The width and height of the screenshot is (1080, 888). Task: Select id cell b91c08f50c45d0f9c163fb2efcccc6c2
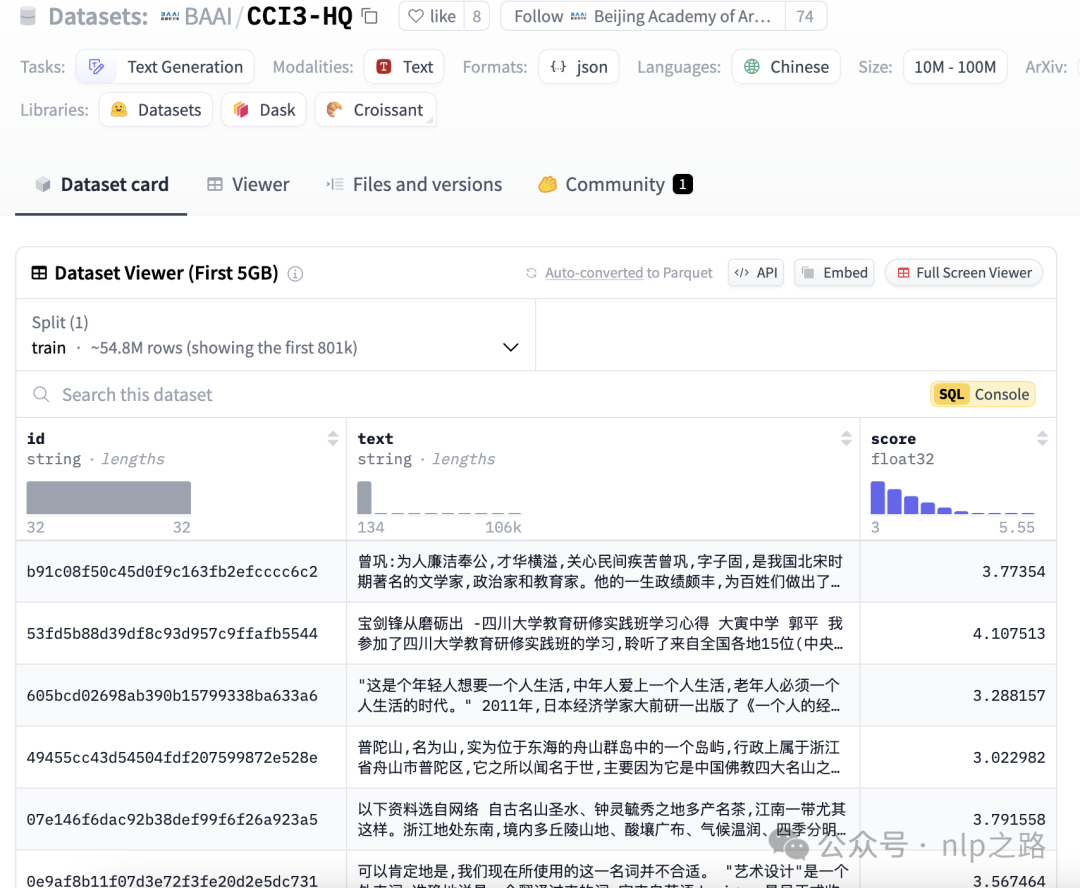click(172, 572)
